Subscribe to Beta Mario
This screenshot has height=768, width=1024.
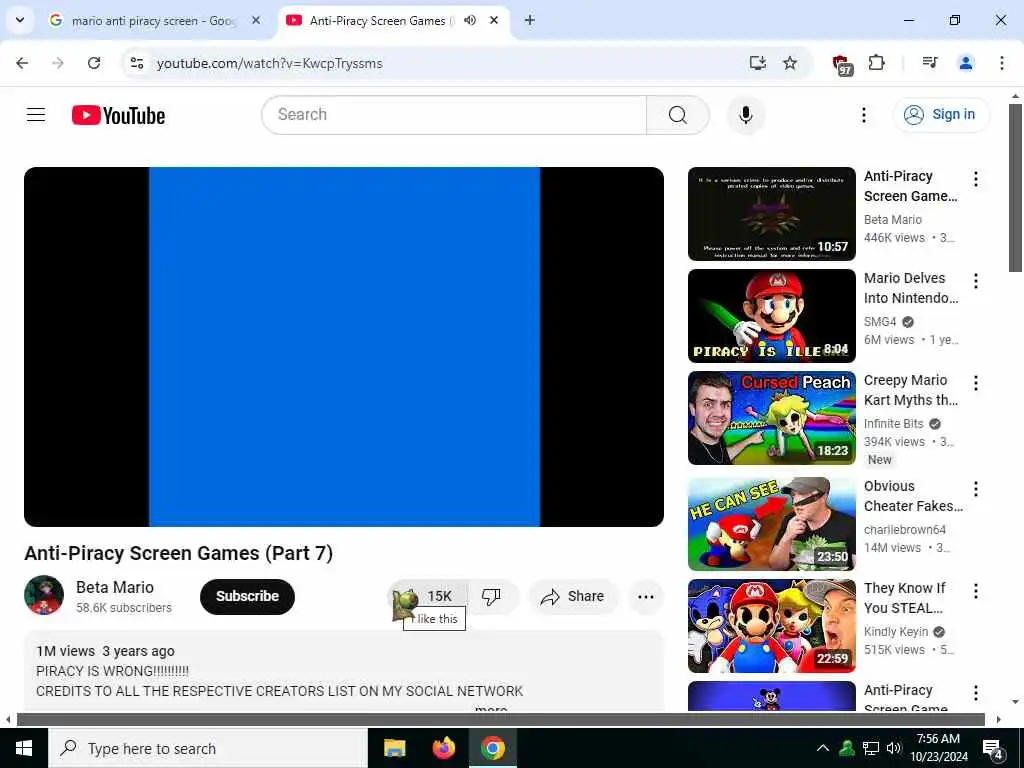coord(248,596)
